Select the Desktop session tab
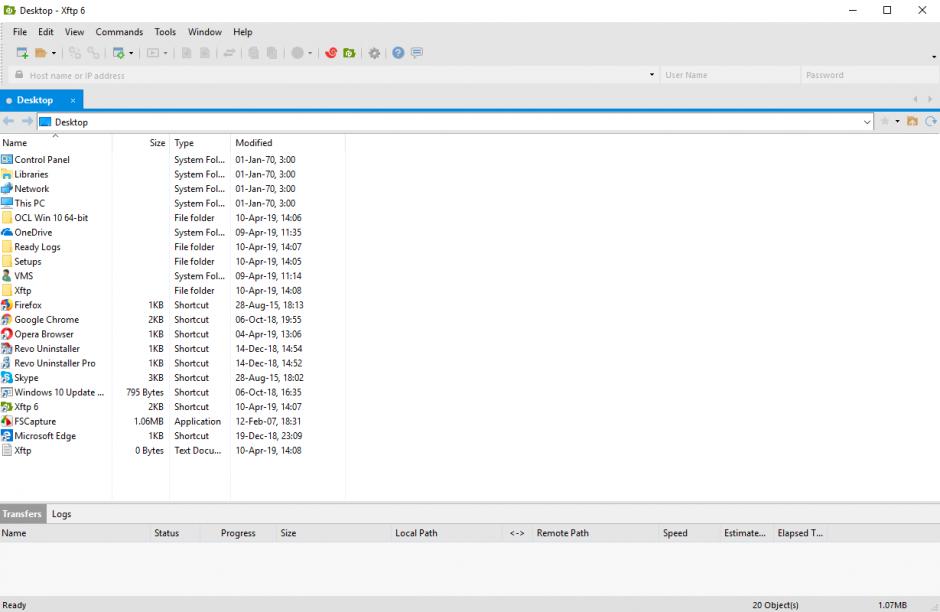The width and height of the screenshot is (940, 612). (x=35, y=100)
